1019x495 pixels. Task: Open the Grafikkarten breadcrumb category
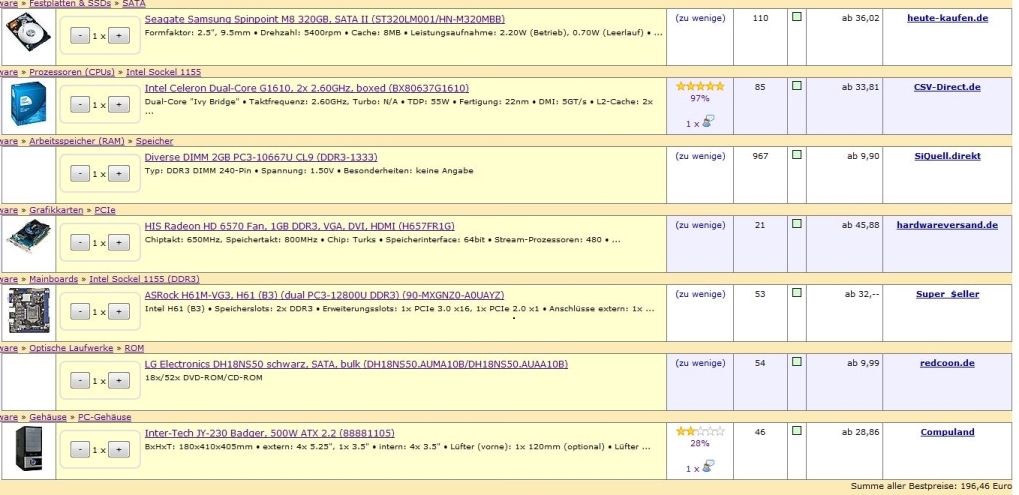[56, 210]
